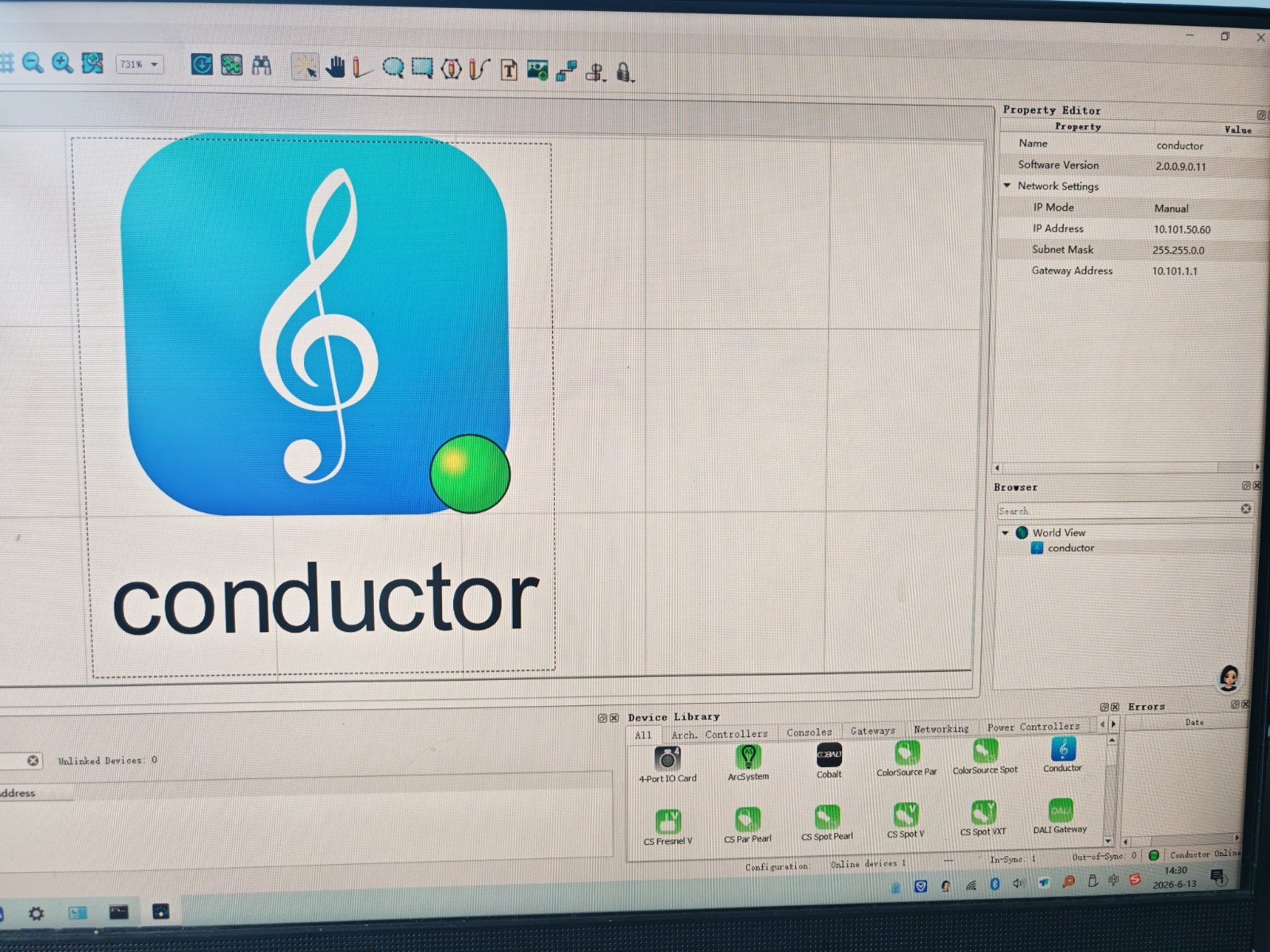The image size is (1270, 952).
Task: Click the Gateway Address value 10.101.1.1
Action: 1175,271
